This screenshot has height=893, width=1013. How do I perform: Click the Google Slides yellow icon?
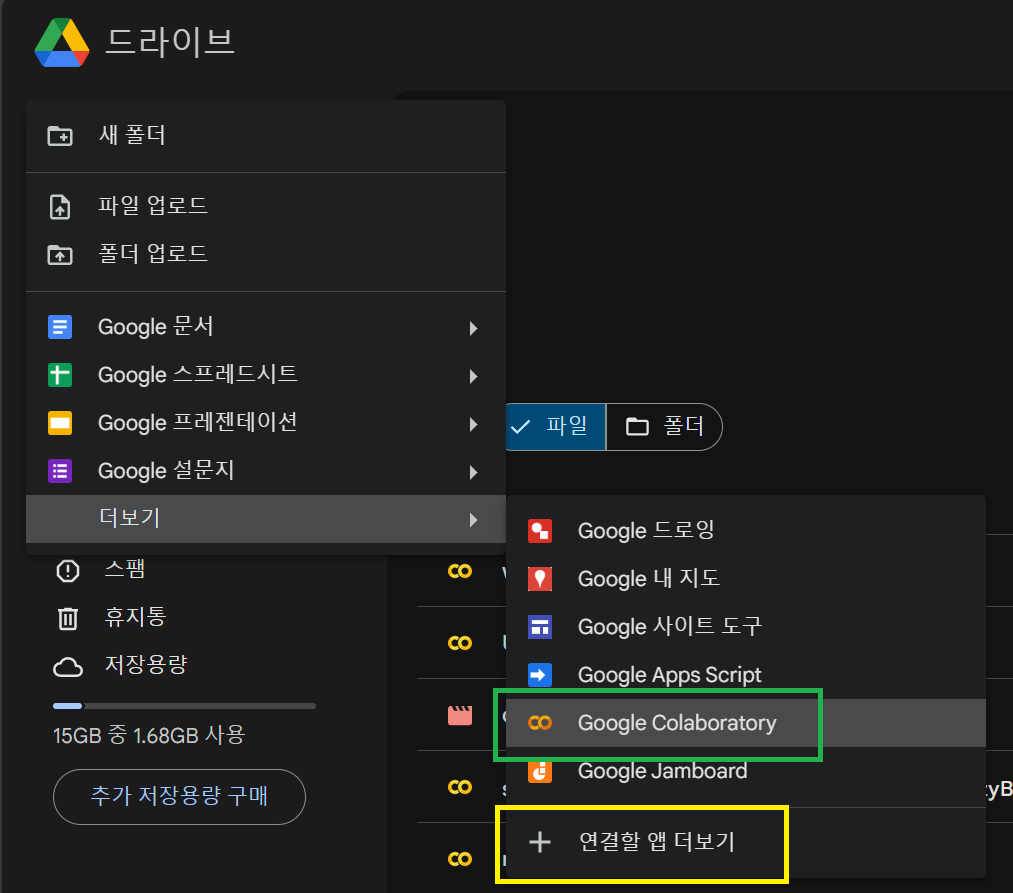click(x=60, y=423)
